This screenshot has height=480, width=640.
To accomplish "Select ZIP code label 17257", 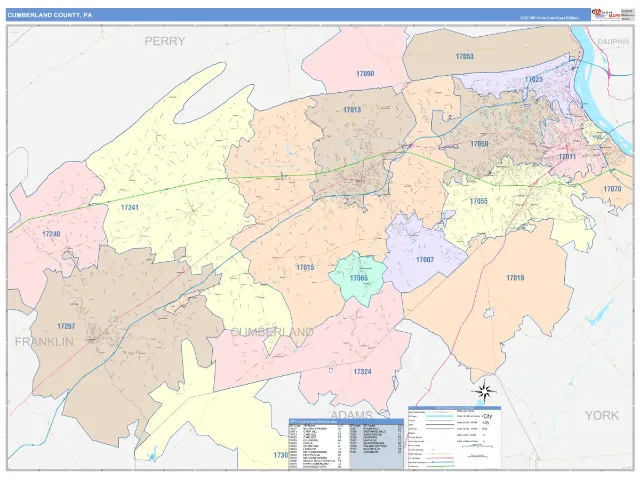I will pyautogui.click(x=66, y=326).
